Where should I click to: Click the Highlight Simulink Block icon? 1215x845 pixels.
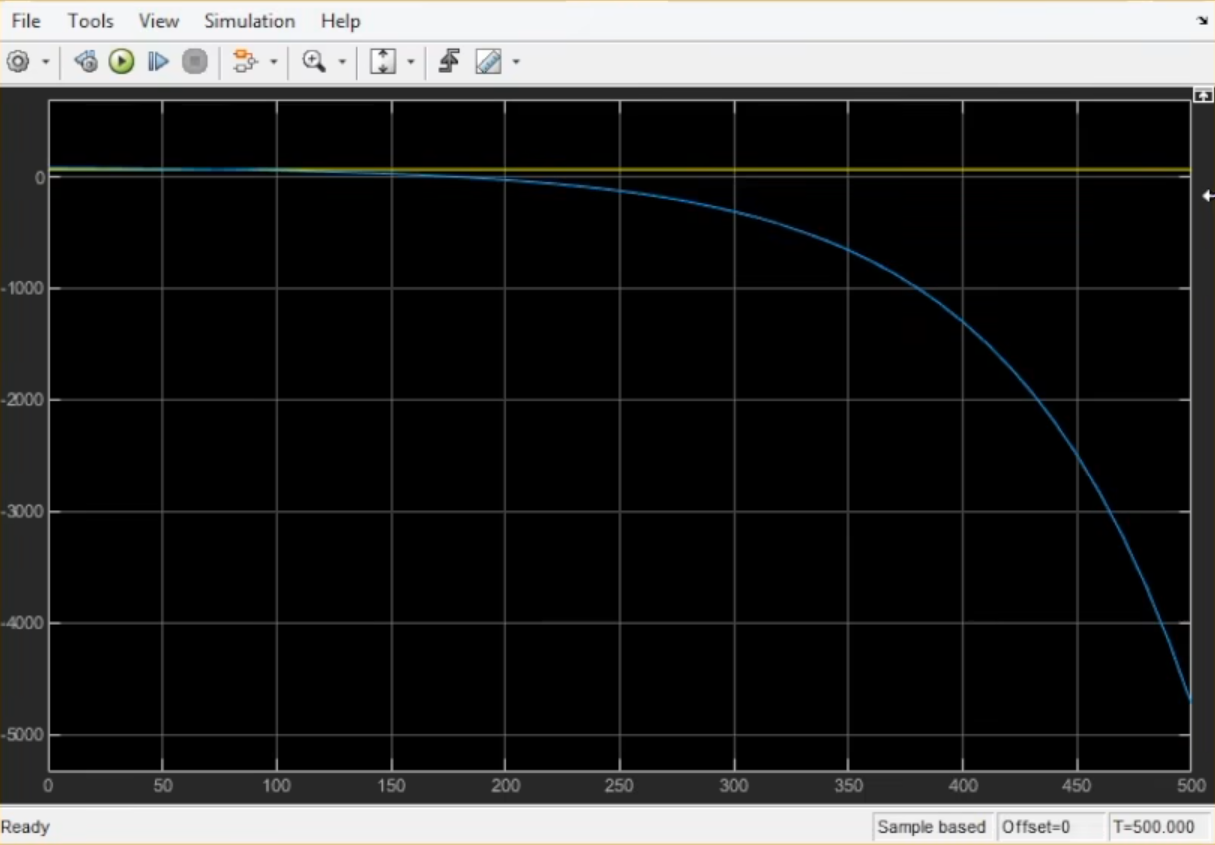point(245,62)
